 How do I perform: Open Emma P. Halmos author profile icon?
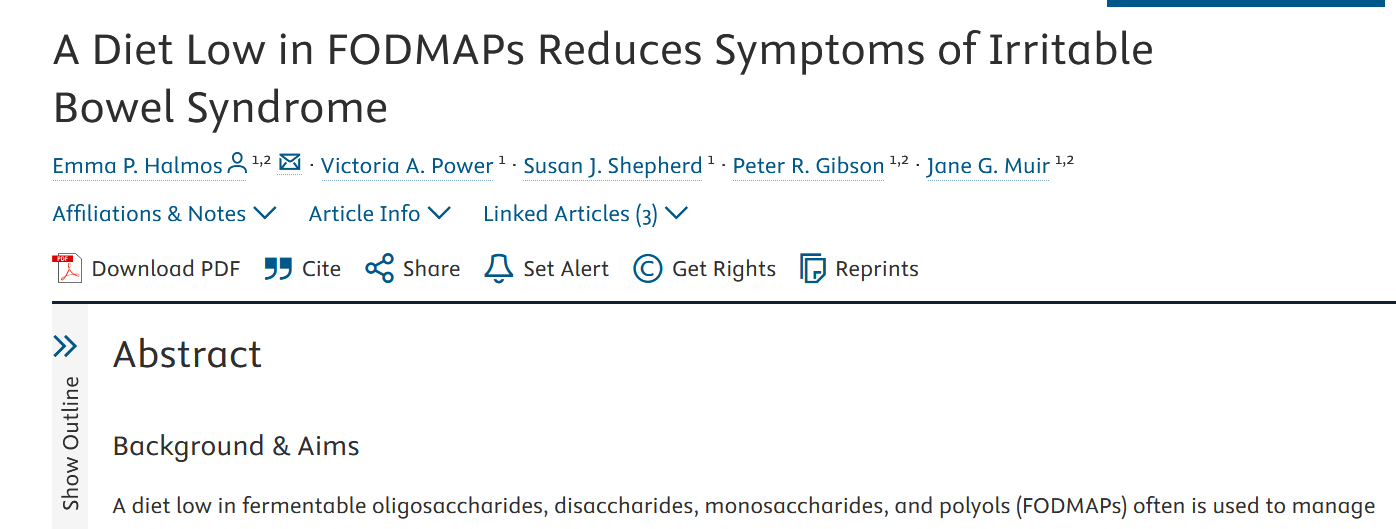238,164
